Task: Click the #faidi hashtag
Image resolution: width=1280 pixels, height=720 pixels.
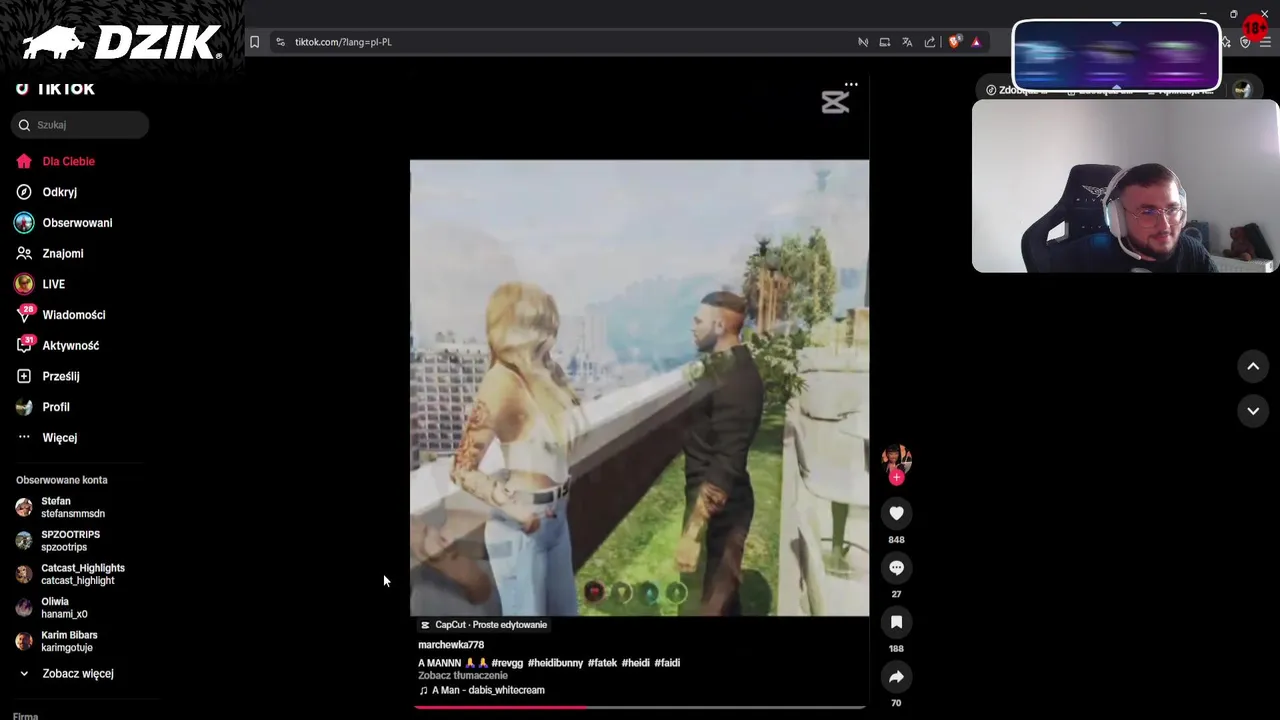Action: click(667, 663)
